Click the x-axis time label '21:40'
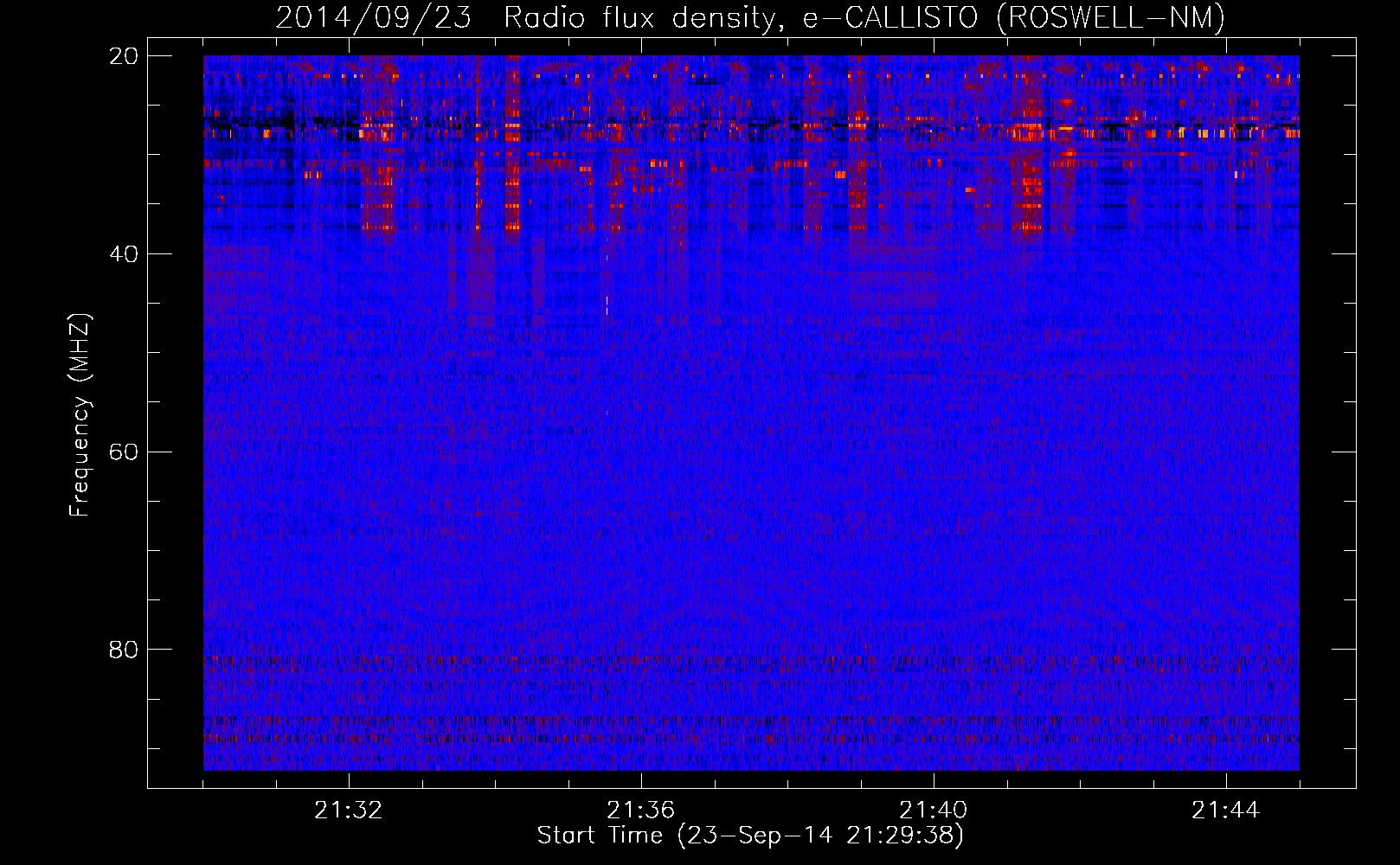Screen dimensions: 1400x865 coord(934,811)
